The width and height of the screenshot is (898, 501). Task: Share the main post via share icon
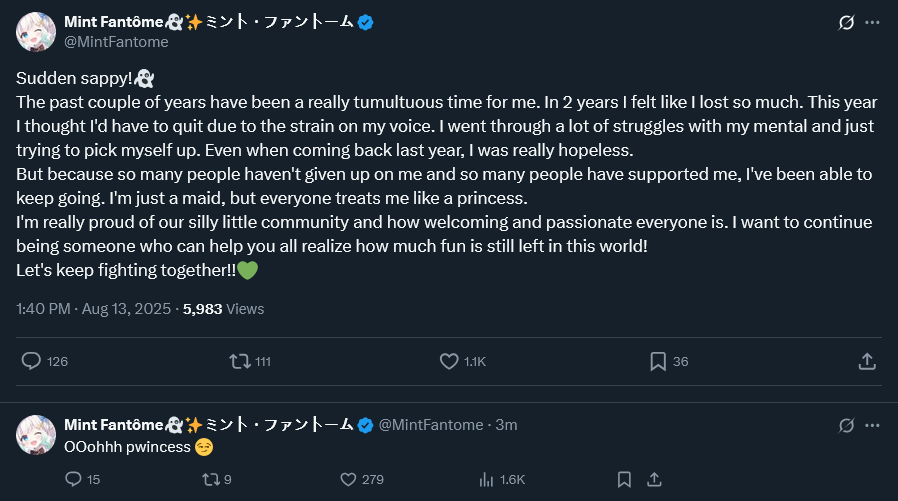tap(867, 361)
